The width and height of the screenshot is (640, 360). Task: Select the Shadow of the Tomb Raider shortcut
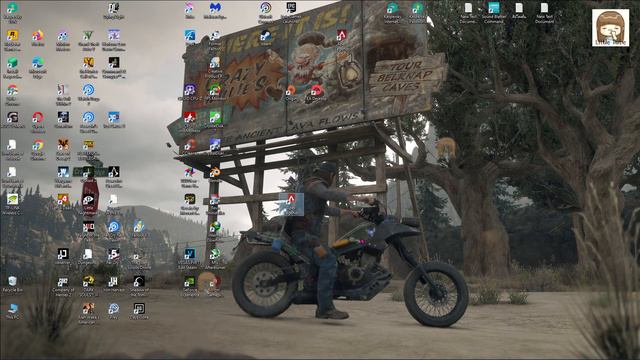pos(139,286)
